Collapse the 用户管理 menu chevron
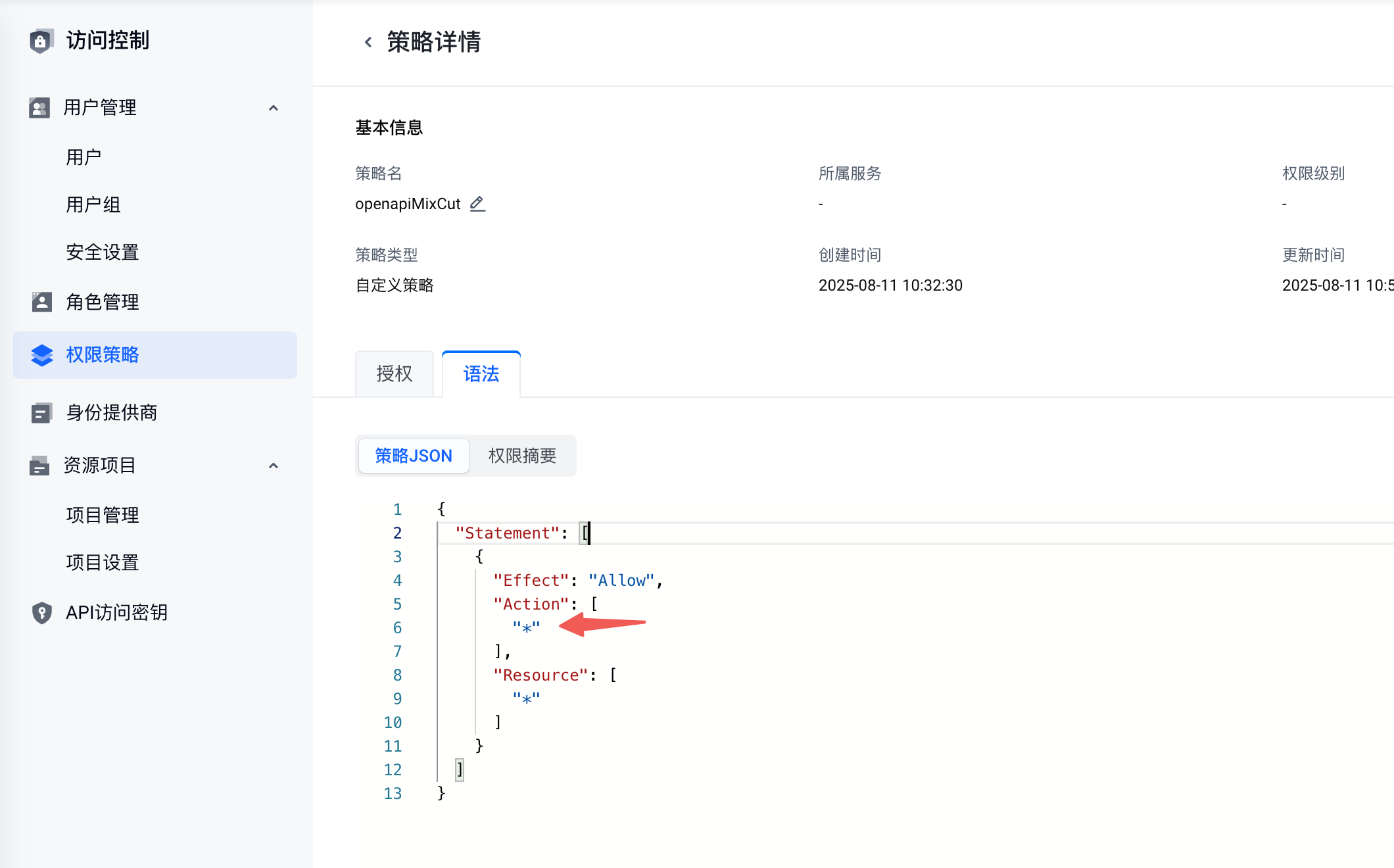The width and height of the screenshot is (1394, 868). pyautogui.click(x=274, y=108)
